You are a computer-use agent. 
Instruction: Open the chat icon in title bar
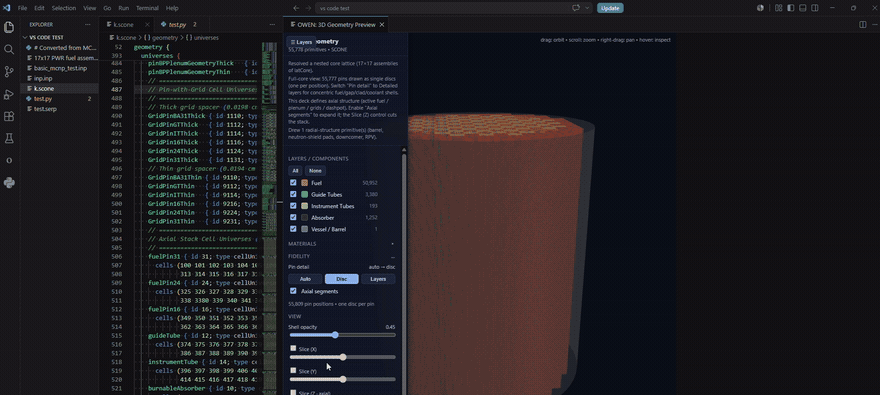pyautogui.click(x=576, y=8)
